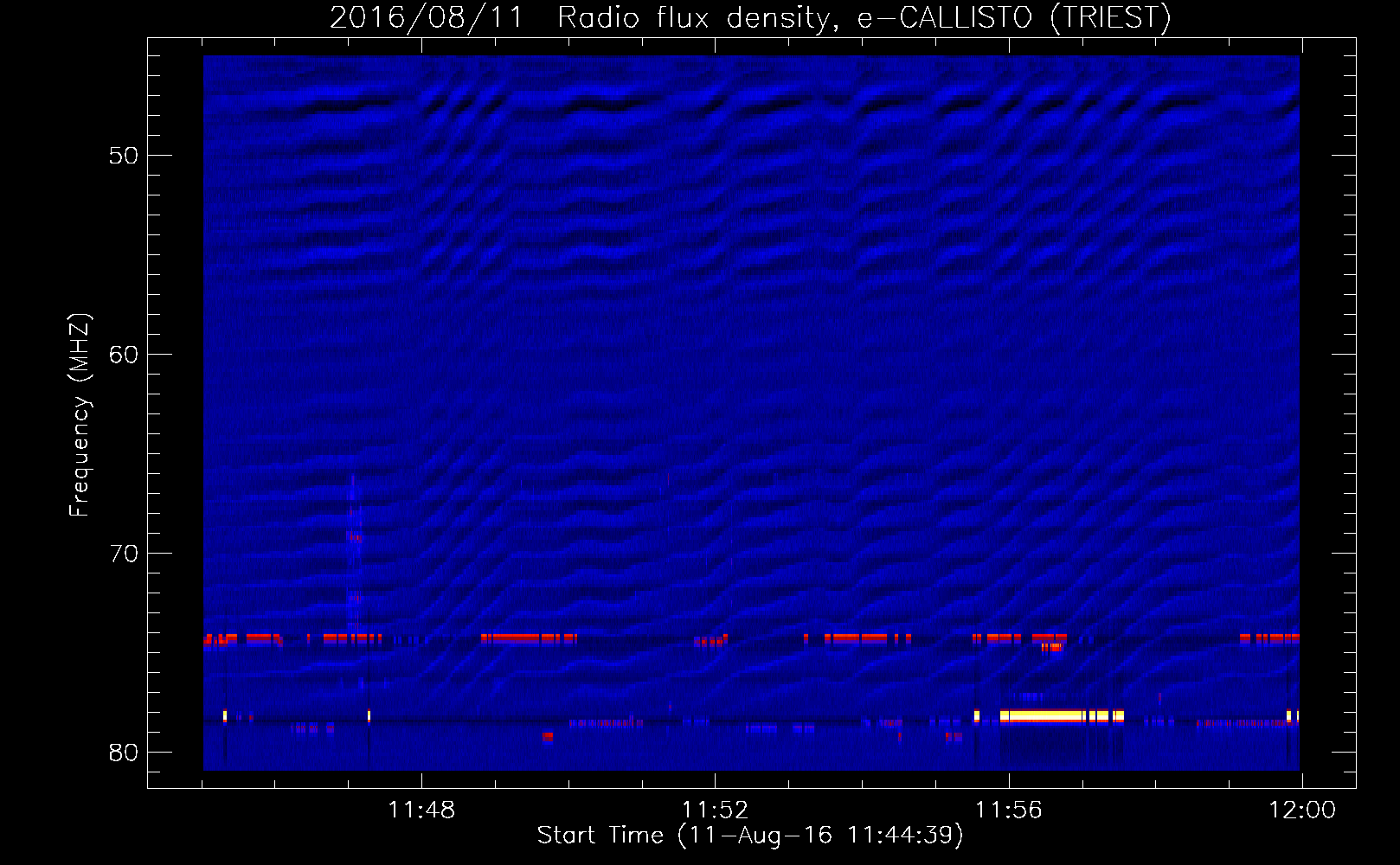Click the 'Frequency (MHZ)' axis label
The image size is (1400, 865).
(79, 415)
